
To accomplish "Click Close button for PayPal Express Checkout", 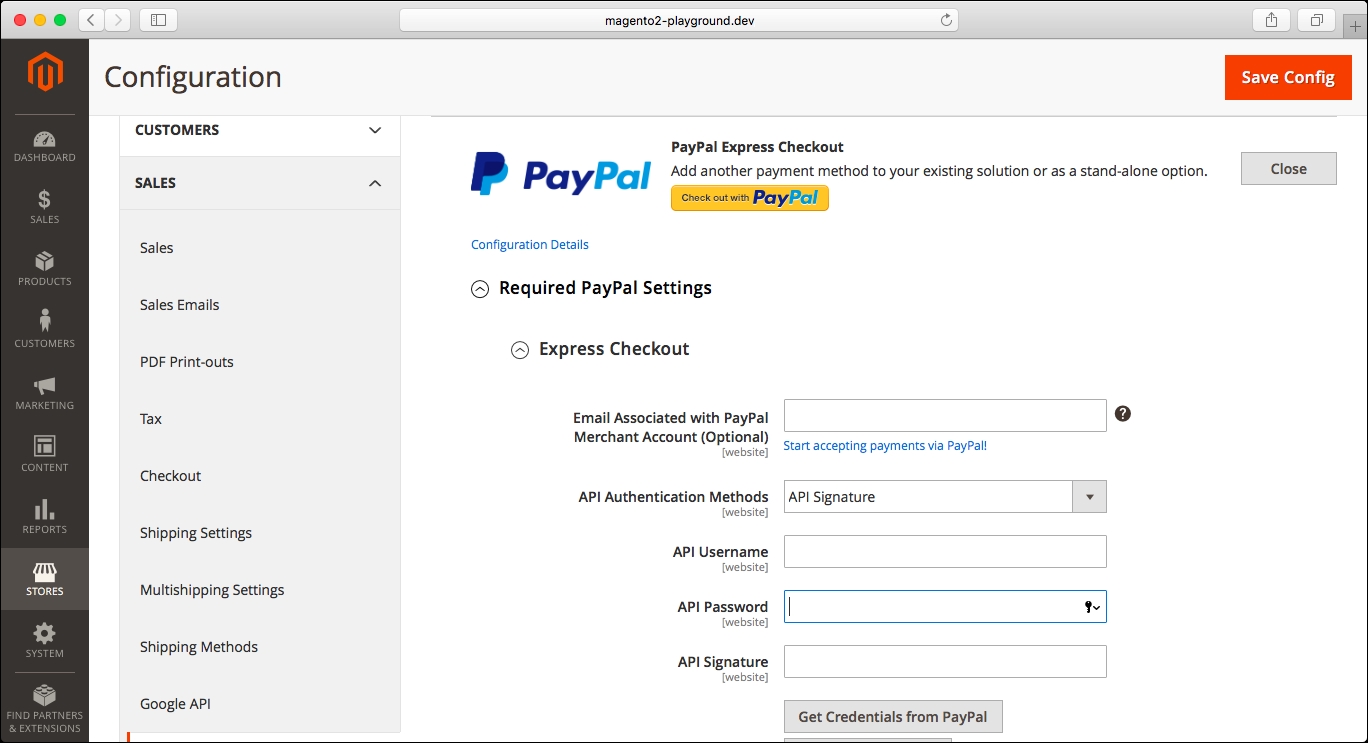I will (x=1288, y=169).
